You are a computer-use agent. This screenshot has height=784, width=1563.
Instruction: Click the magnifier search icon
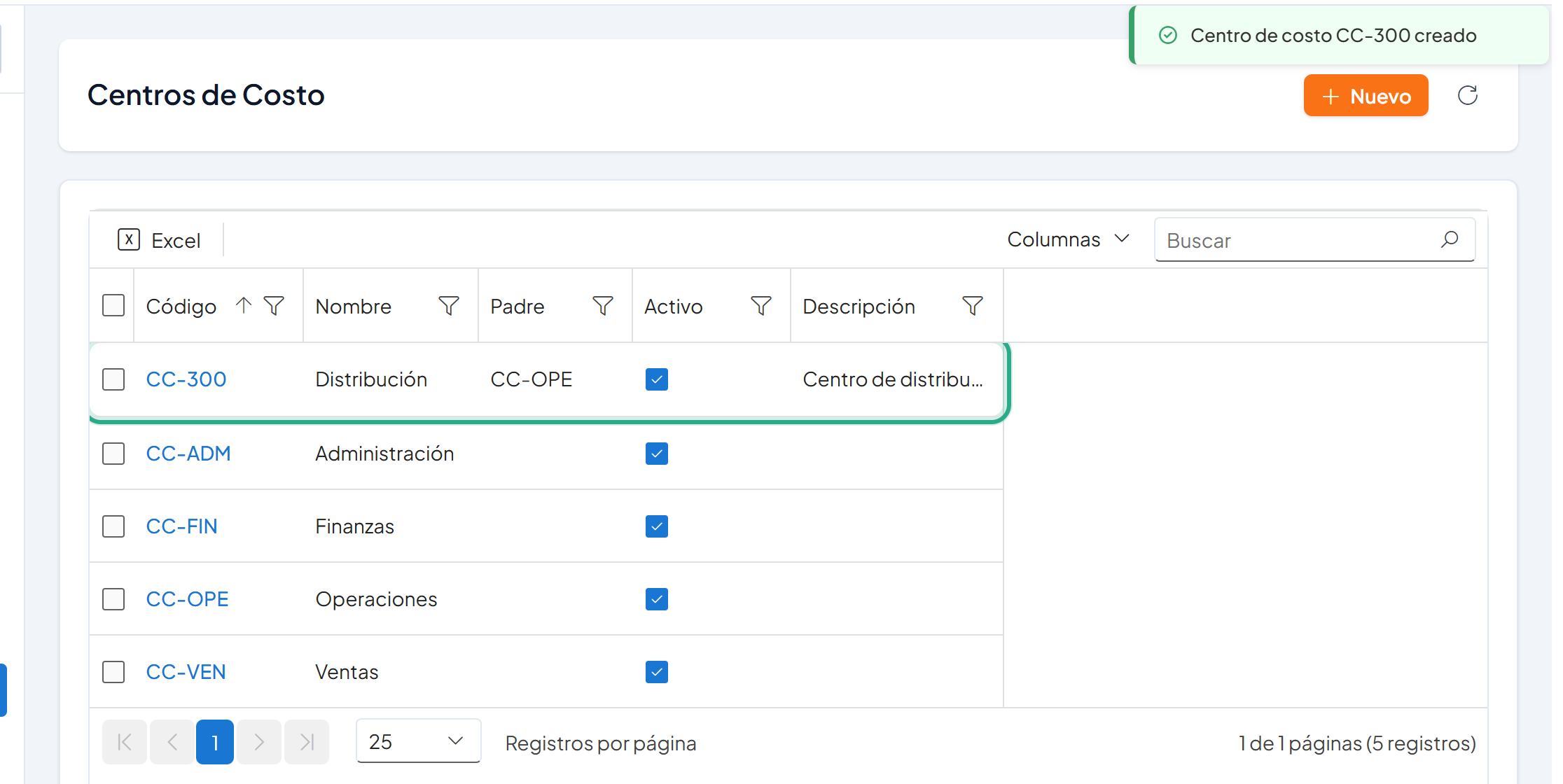pyautogui.click(x=1450, y=239)
